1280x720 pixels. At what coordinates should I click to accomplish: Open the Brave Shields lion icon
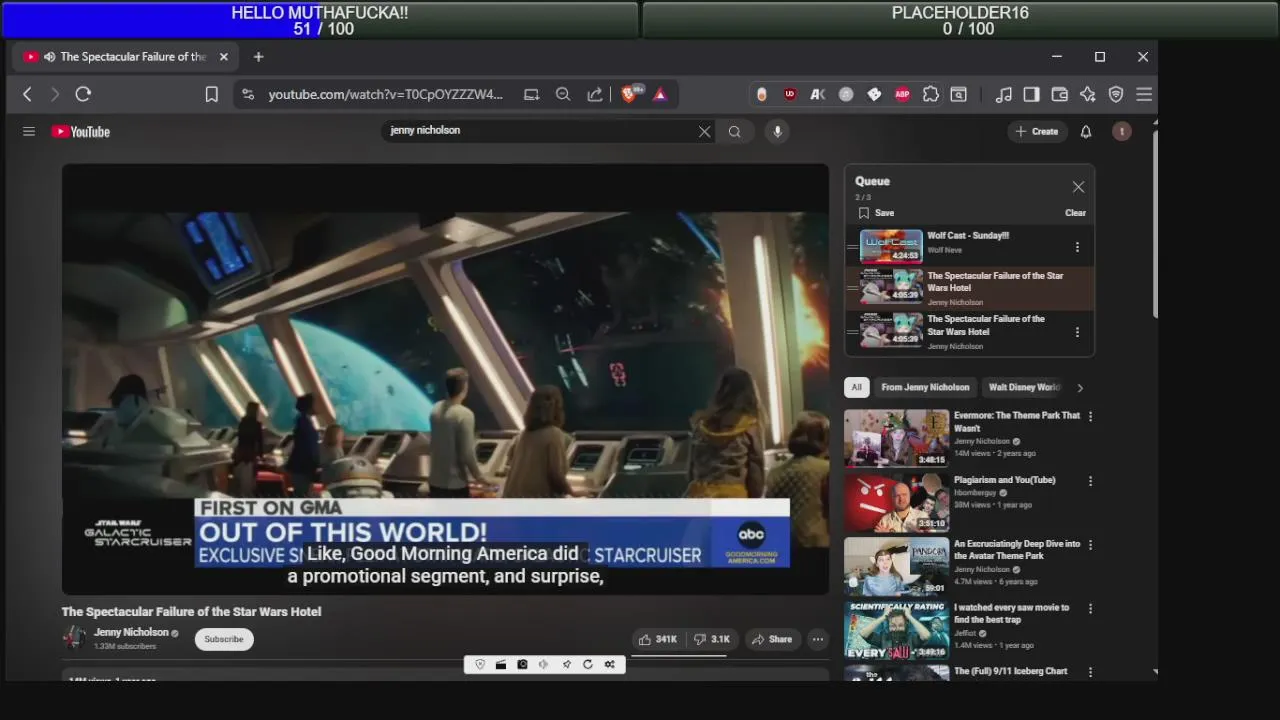(629, 94)
